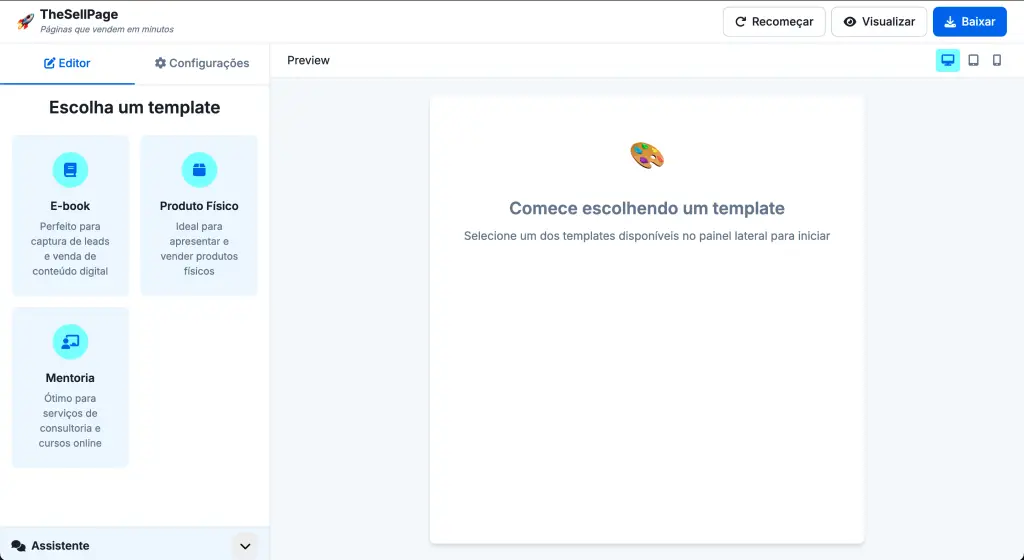
Task: Click the TheSellPage rocket logo
Action: point(25,22)
